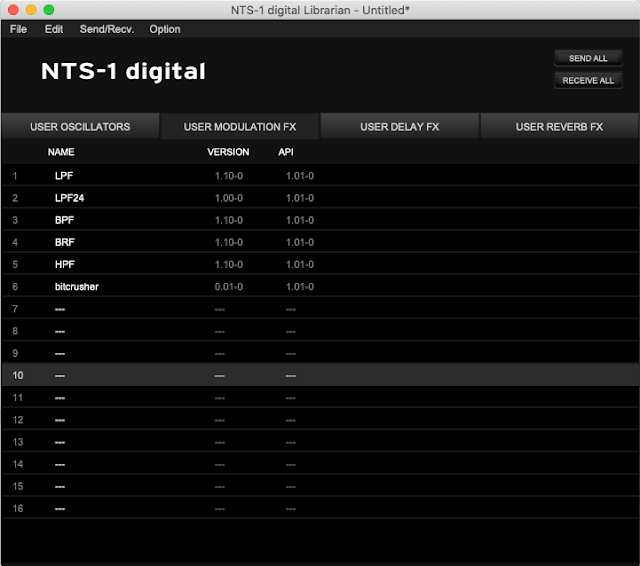Select the LPF24 effect row
Viewport: 640px width, 566px height.
(320, 198)
